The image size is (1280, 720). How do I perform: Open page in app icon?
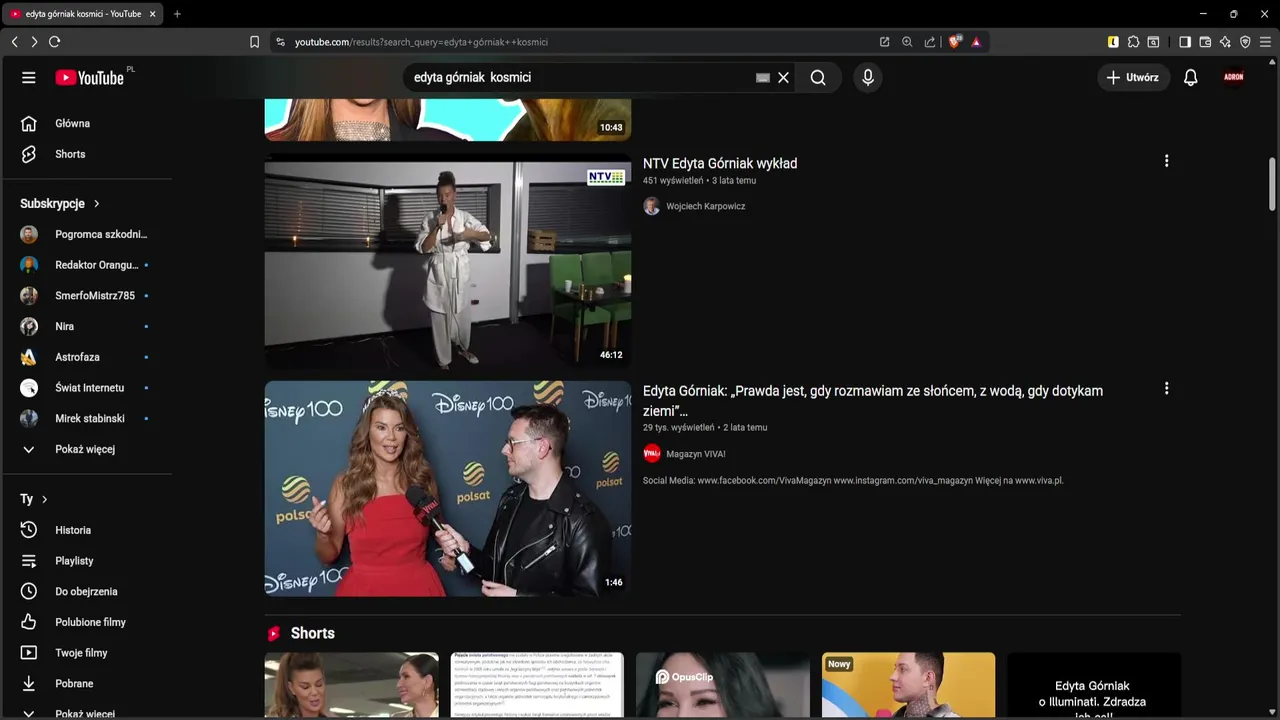coord(885,42)
